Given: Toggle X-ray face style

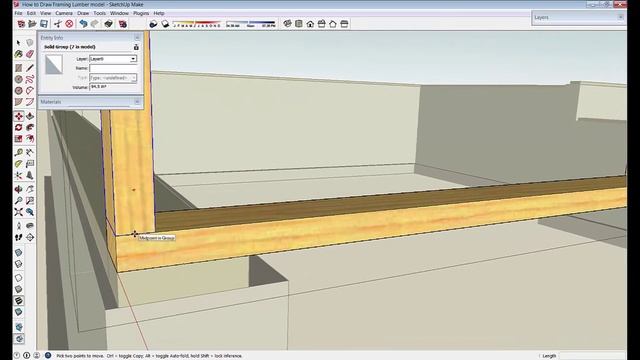Looking at the screenshot, I should (x=18, y=253).
